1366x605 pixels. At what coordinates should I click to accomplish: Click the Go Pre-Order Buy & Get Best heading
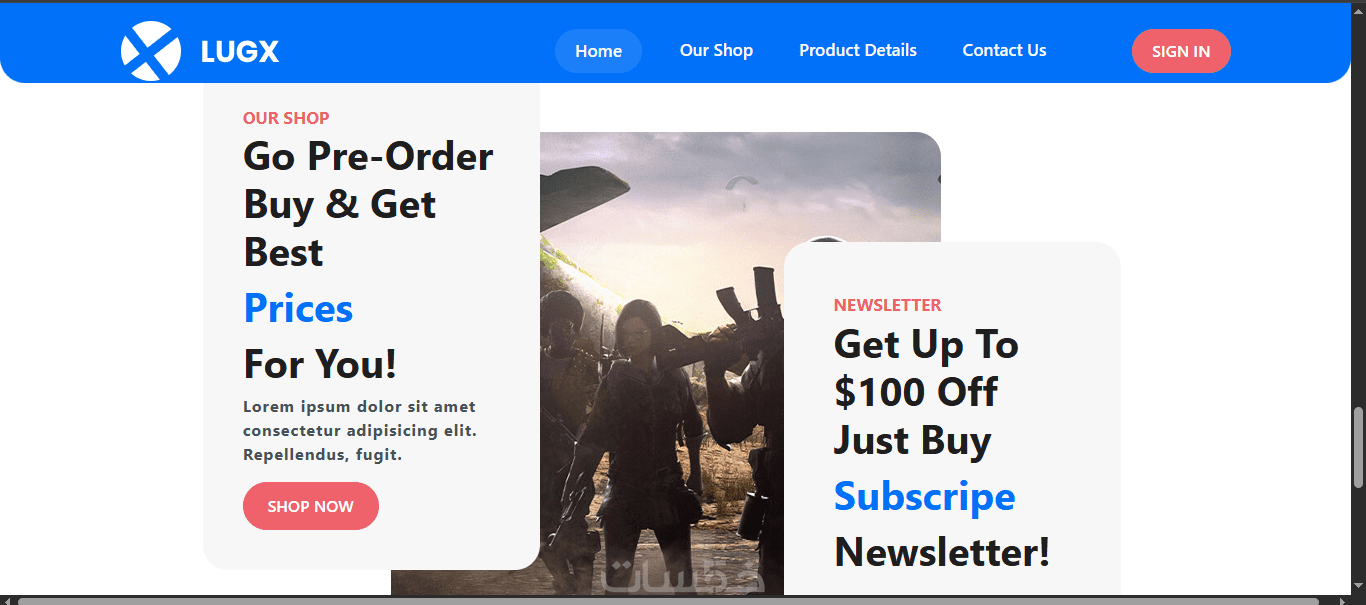tap(368, 204)
